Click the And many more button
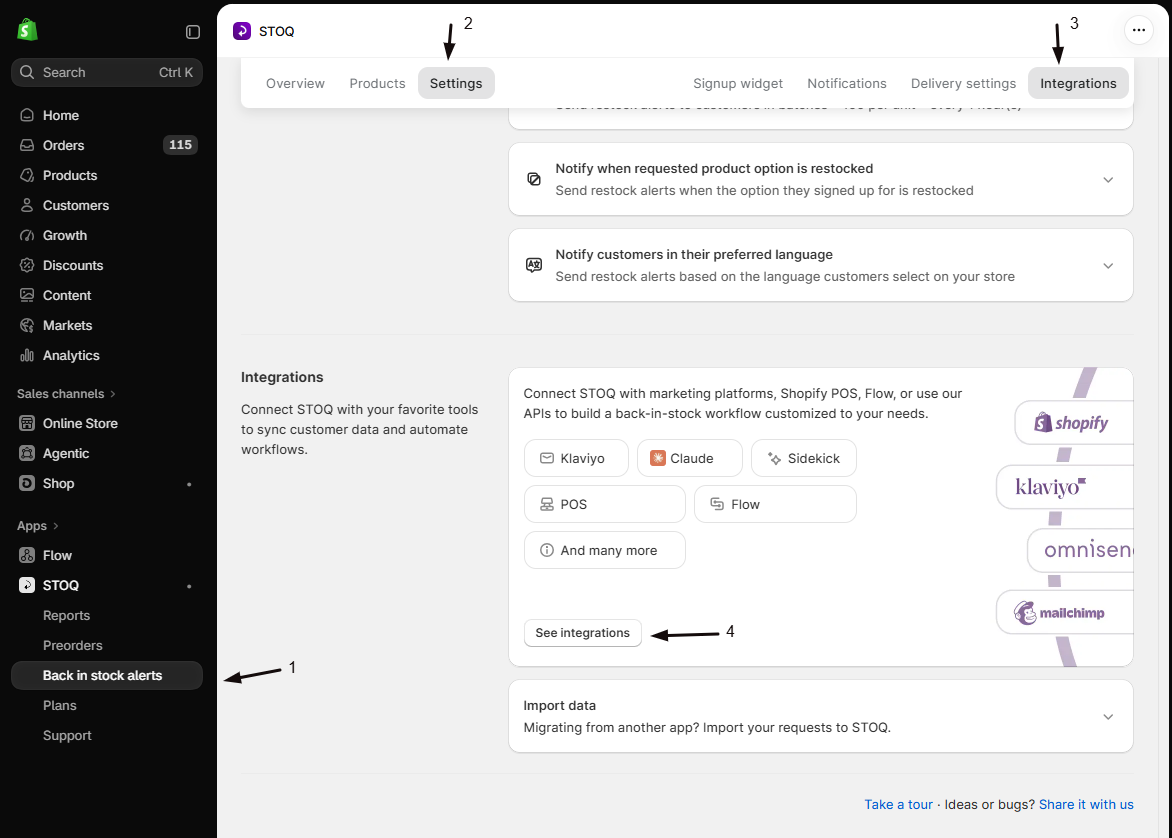1172x838 pixels. click(x=605, y=550)
